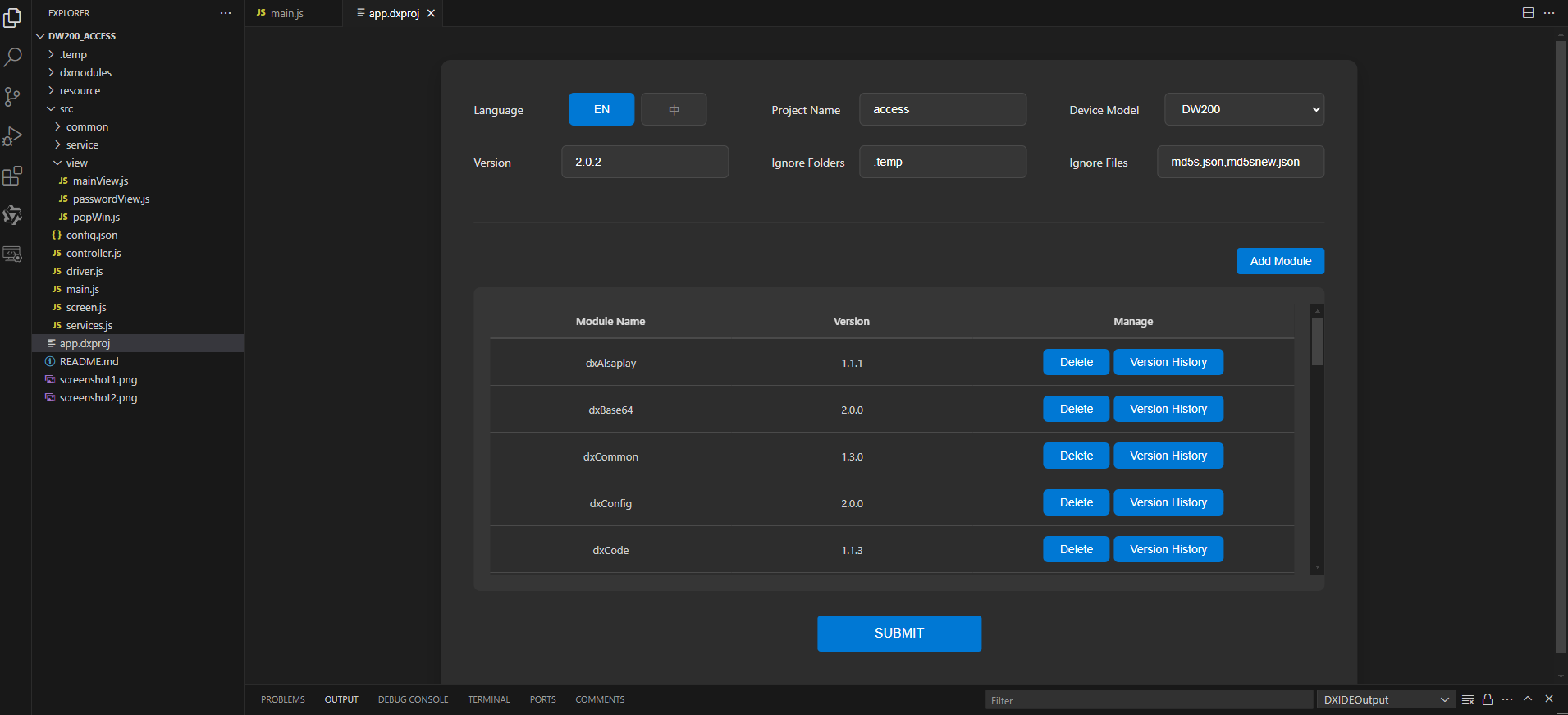Delete the dxAlsaplay module
This screenshot has height=715, width=1568.
click(1076, 362)
